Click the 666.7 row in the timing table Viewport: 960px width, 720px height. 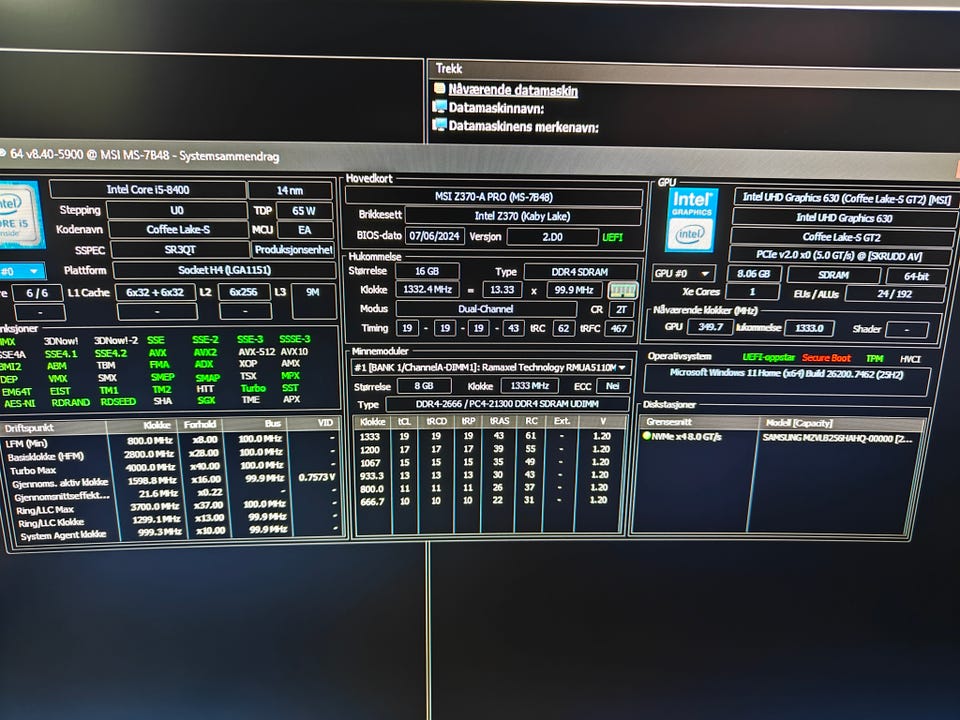(x=488, y=501)
